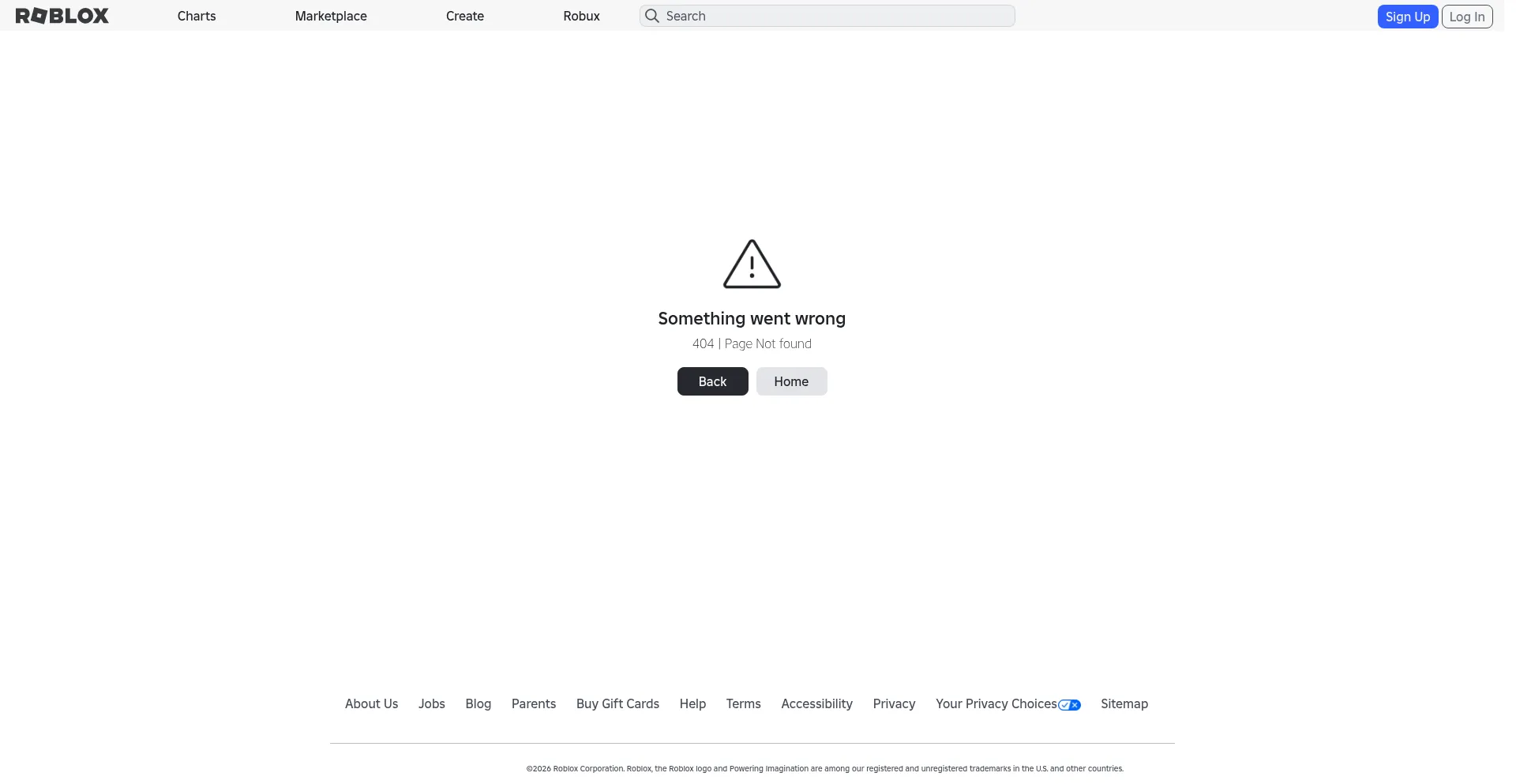Click the search magnifier icon
1516x784 pixels.
652,16
